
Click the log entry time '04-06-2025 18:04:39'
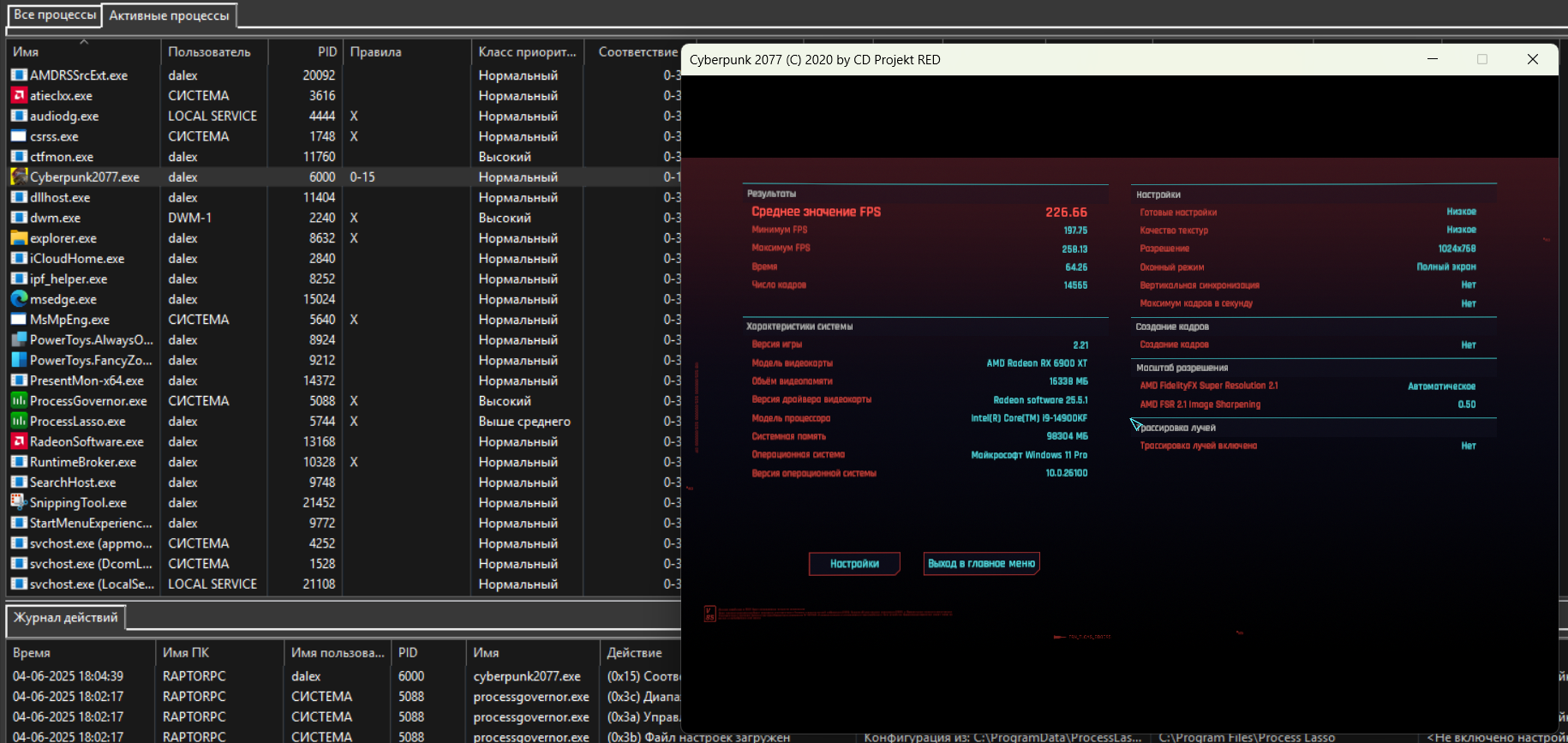click(68, 676)
